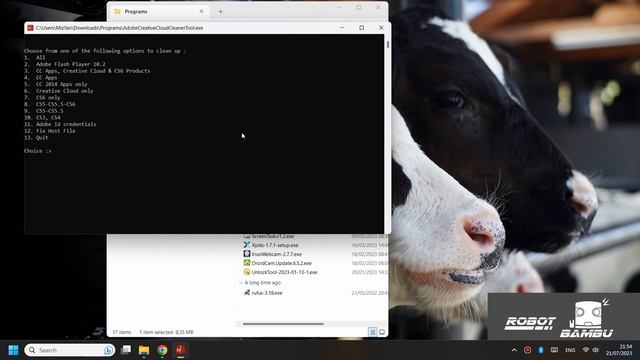Image resolution: width=640 pixels, height=360 pixels.
Task: Click the rufus file icon
Action: pyautogui.click(x=247, y=293)
